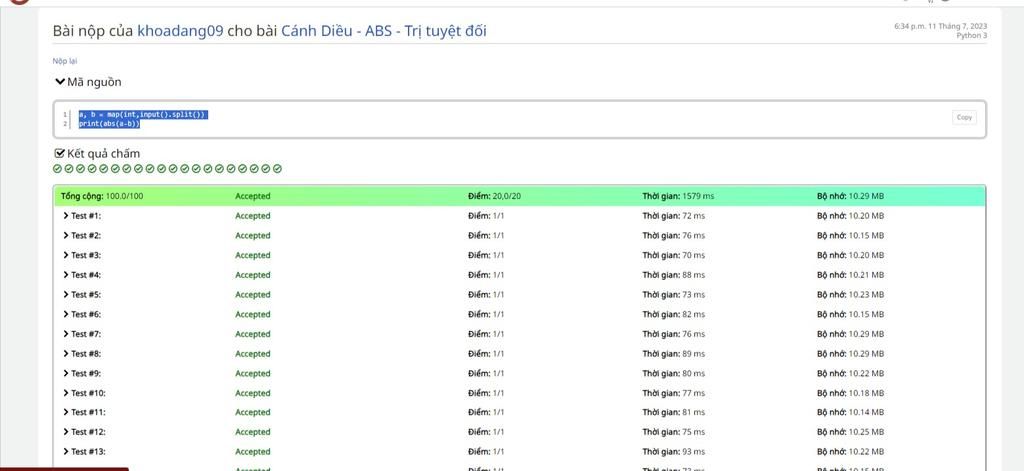
Task: Click the Nộp lại resubmit link
Action: 64,61
